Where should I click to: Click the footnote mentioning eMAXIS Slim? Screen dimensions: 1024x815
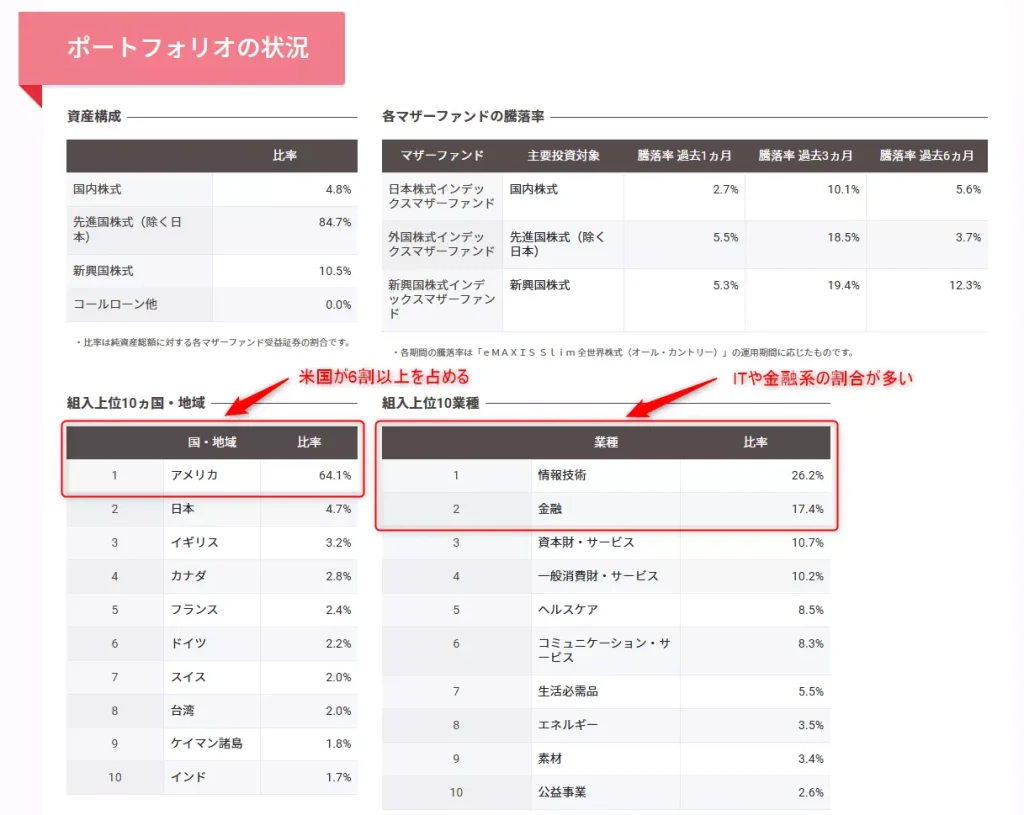(623, 353)
